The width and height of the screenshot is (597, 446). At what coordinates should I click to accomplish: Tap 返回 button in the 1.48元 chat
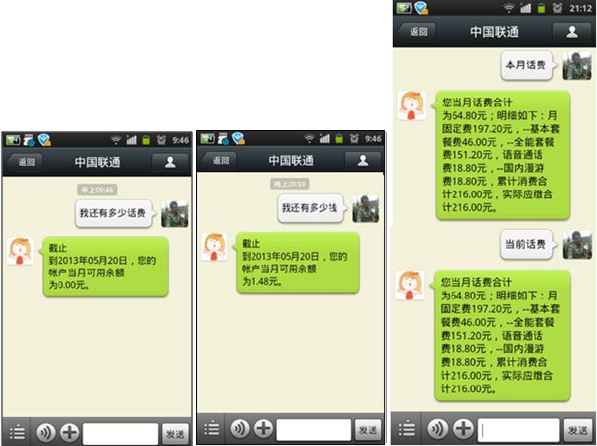tap(219, 160)
